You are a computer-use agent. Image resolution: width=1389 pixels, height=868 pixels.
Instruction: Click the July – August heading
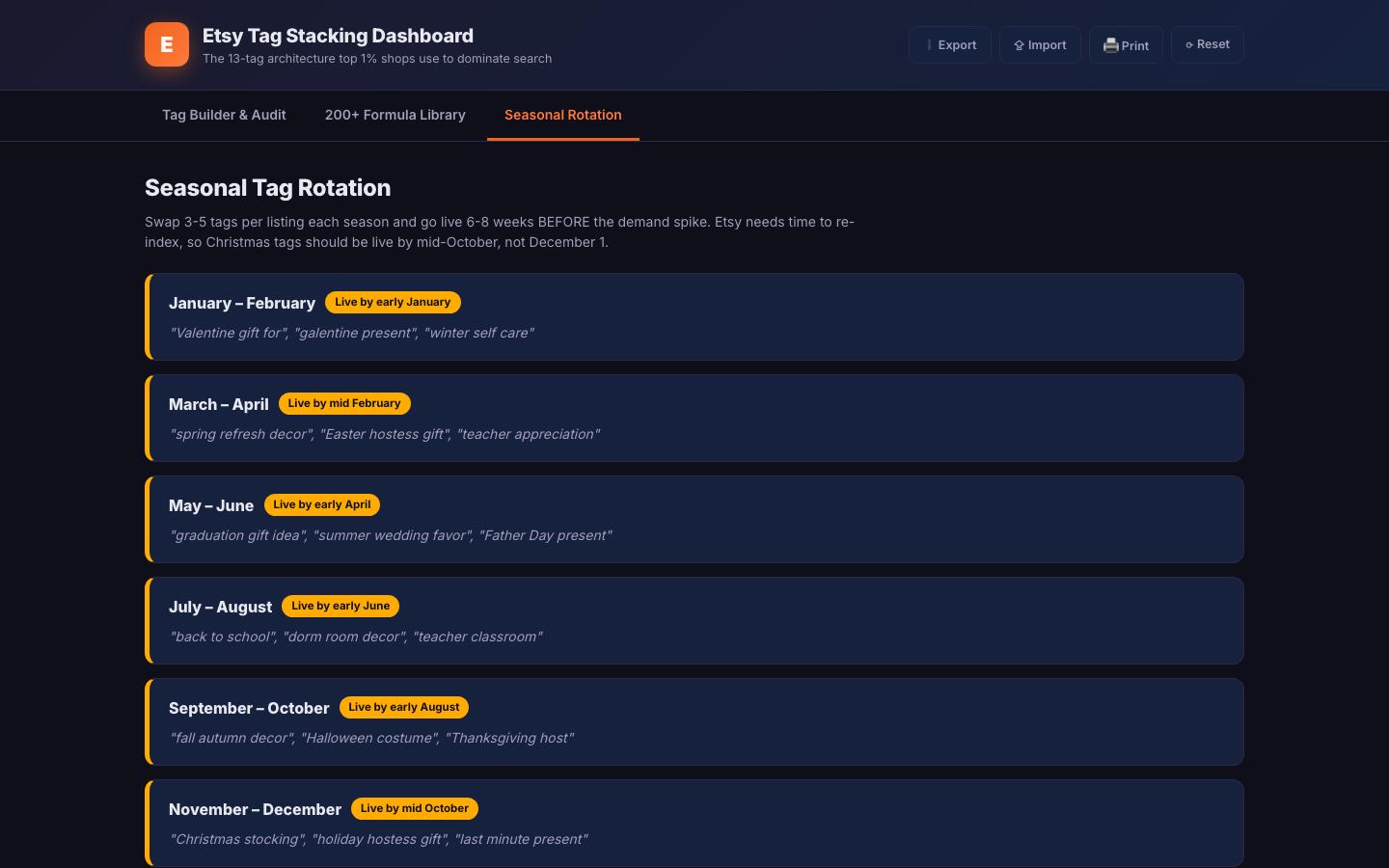(x=221, y=607)
